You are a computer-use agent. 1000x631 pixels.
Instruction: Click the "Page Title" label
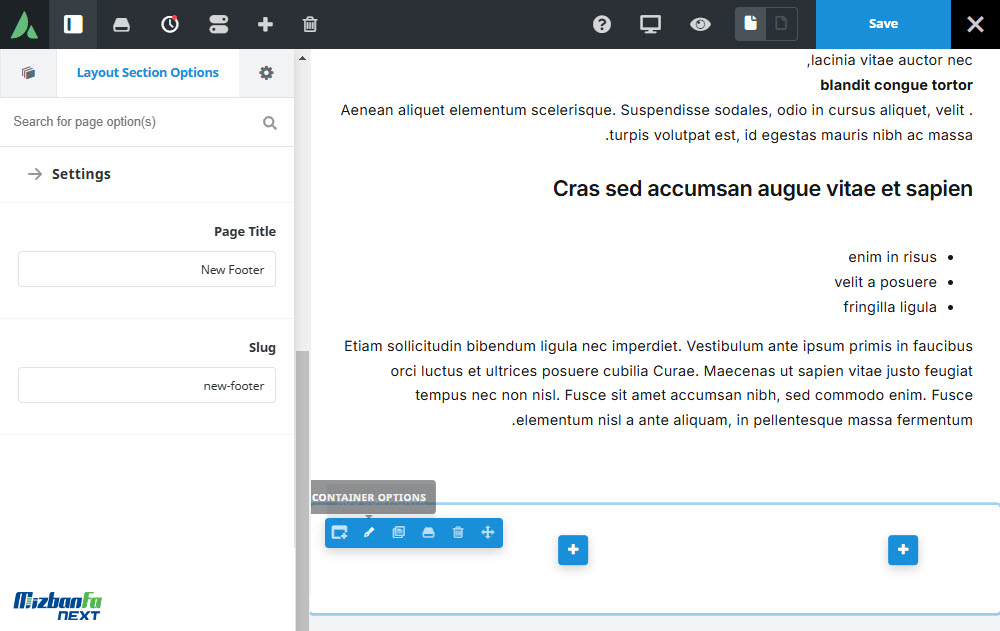point(245,232)
